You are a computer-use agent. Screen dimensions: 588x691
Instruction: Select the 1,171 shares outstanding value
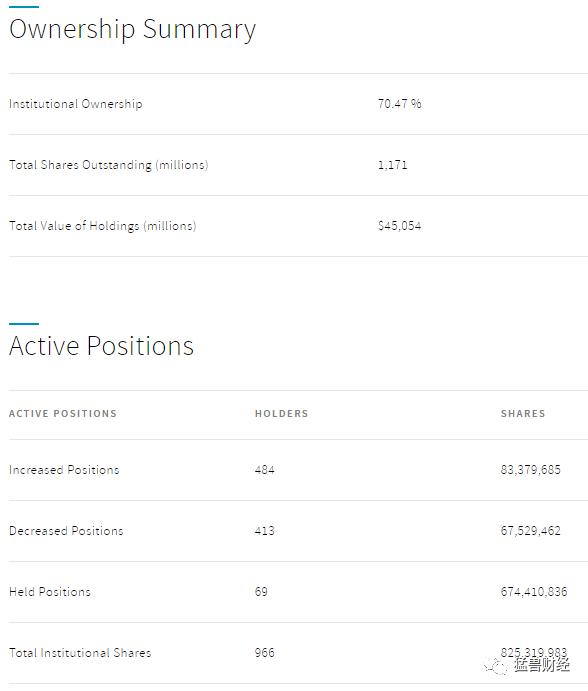(x=392, y=165)
